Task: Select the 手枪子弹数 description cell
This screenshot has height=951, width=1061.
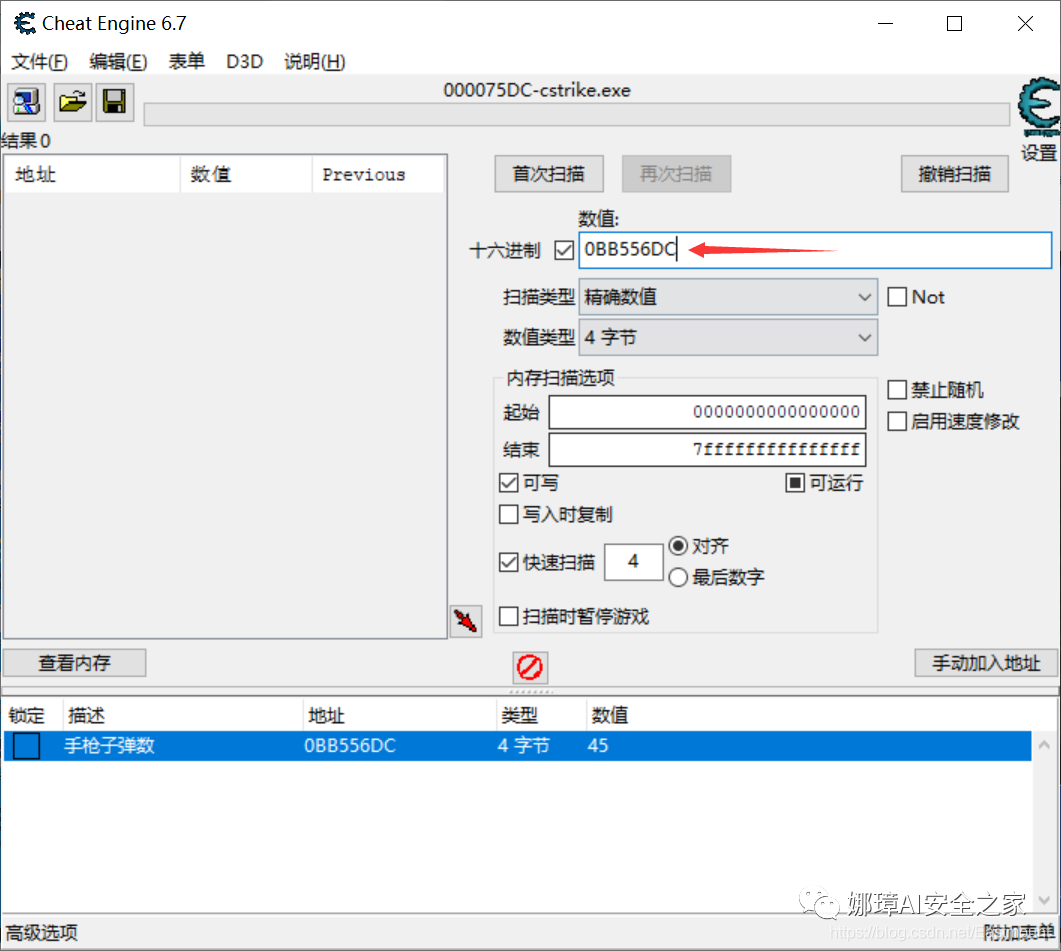Action: (110, 745)
